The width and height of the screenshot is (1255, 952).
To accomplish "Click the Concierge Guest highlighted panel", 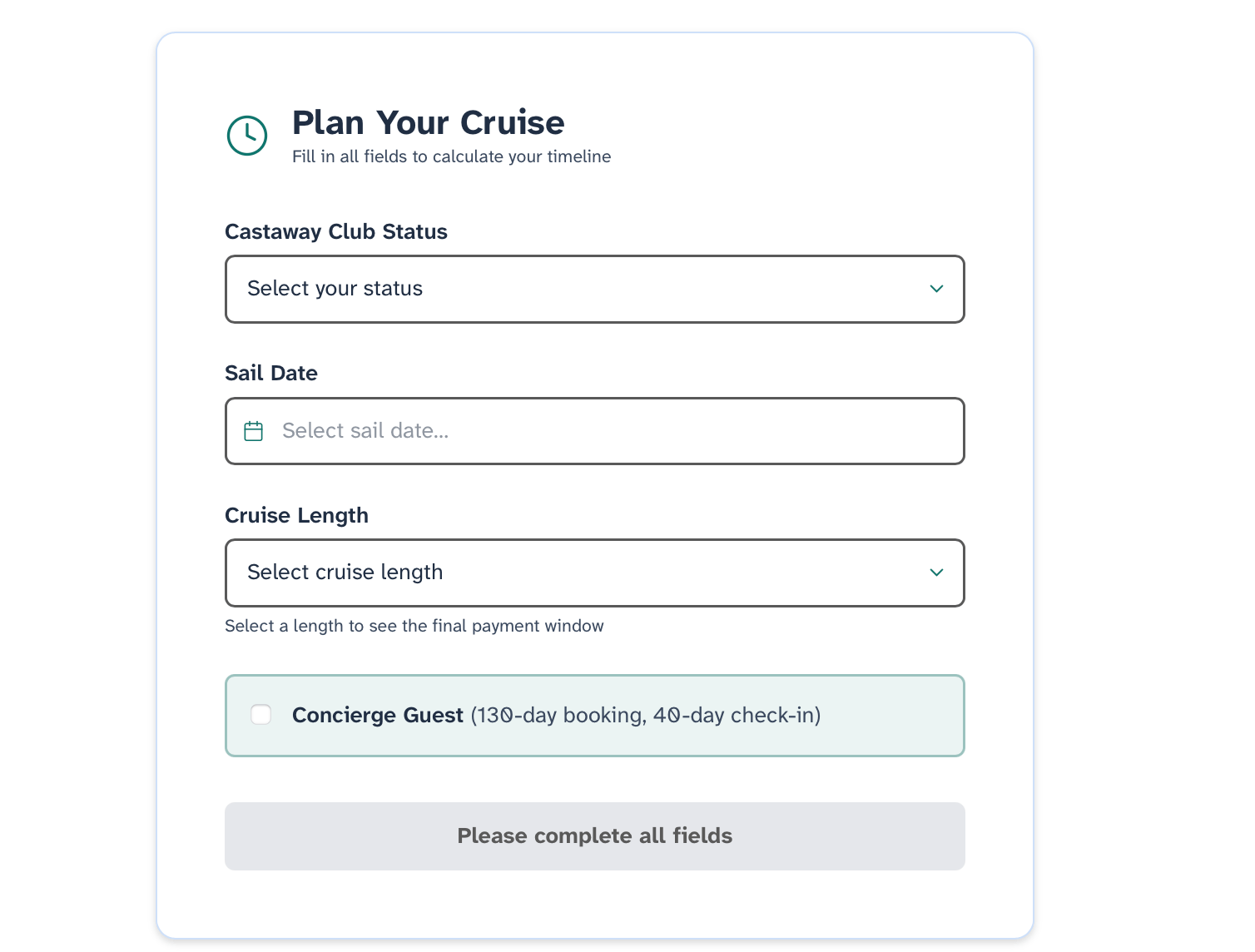I will 594,716.
